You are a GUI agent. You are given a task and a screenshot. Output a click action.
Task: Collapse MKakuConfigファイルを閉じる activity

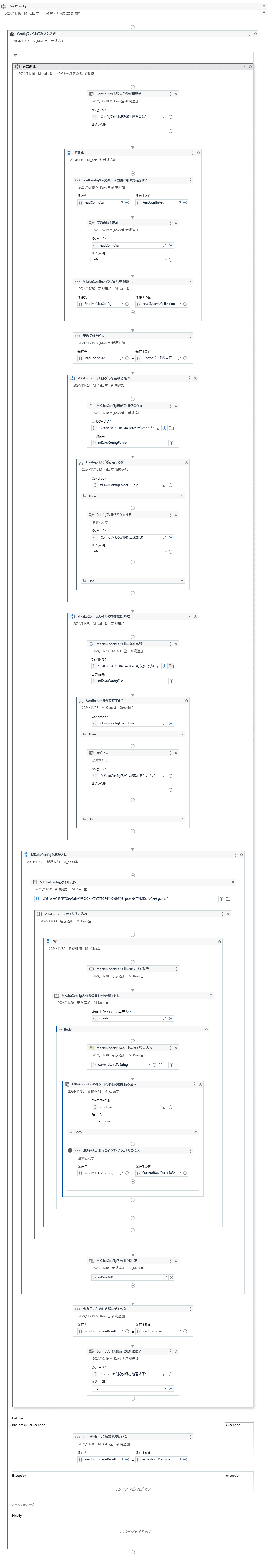click(176, 1261)
